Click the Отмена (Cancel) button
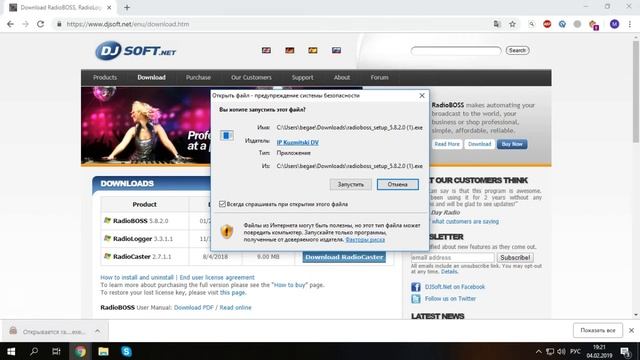The width and height of the screenshot is (640, 360). tap(398, 184)
